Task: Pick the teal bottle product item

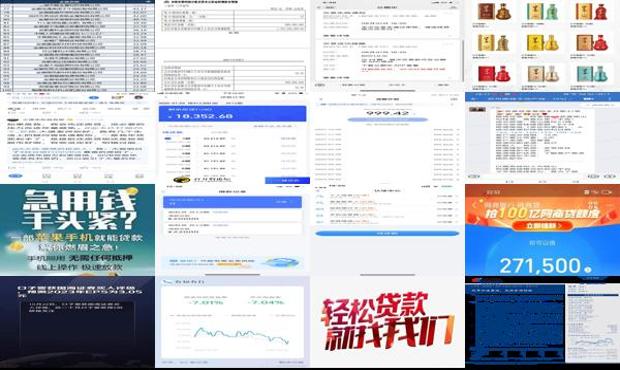Action: (591, 74)
